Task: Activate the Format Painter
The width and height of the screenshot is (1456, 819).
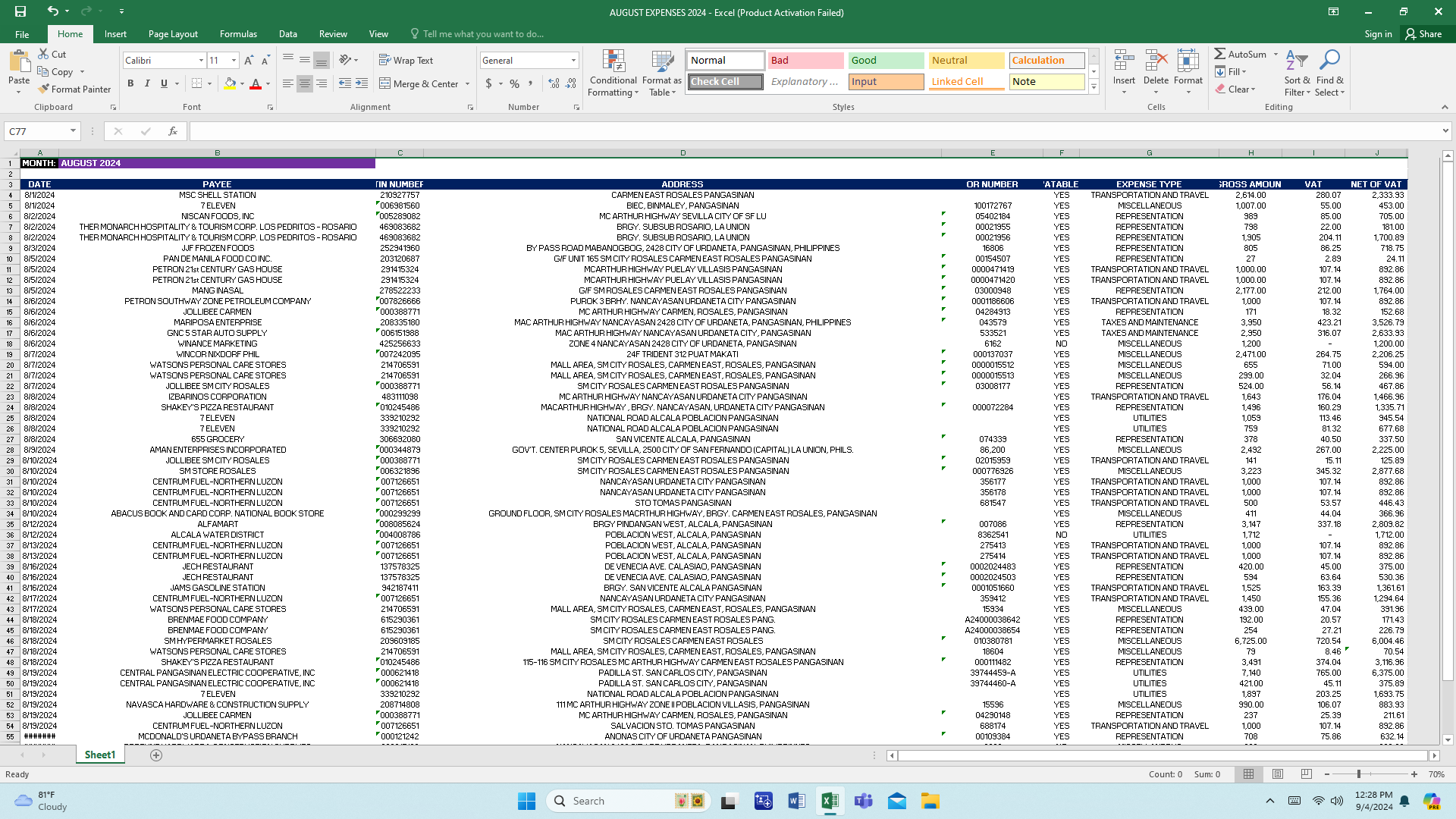Action: (74, 89)
